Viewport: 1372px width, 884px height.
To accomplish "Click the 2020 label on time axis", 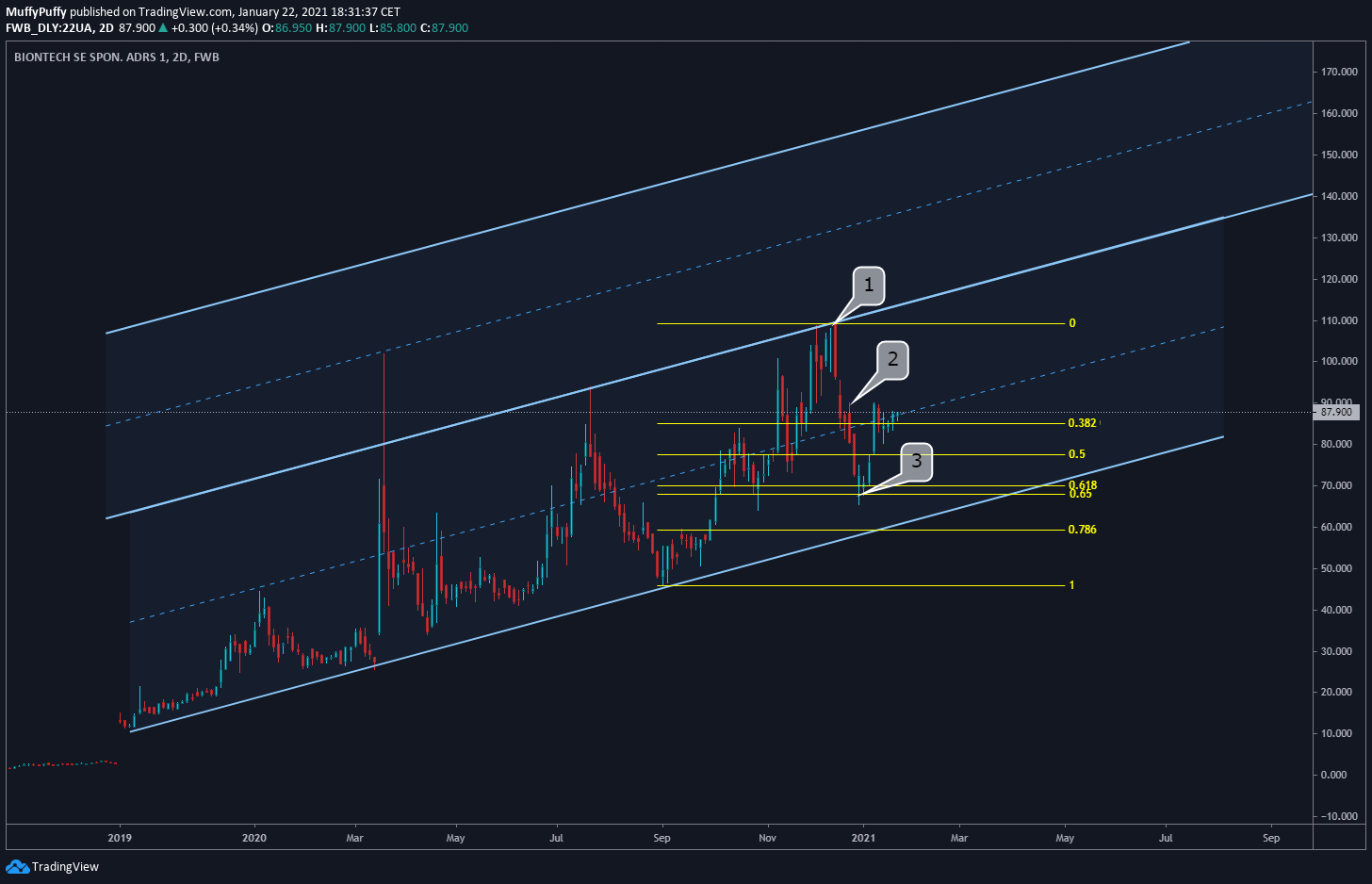I will pos(254,838).
